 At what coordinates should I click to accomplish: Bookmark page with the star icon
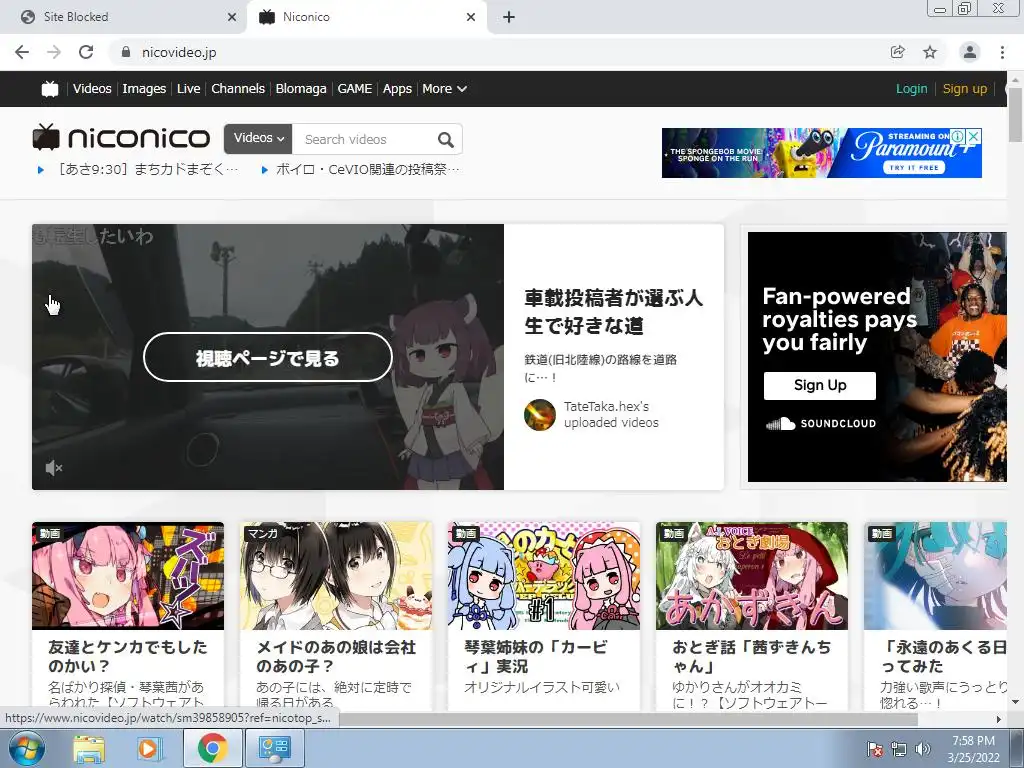click(930, 52)
